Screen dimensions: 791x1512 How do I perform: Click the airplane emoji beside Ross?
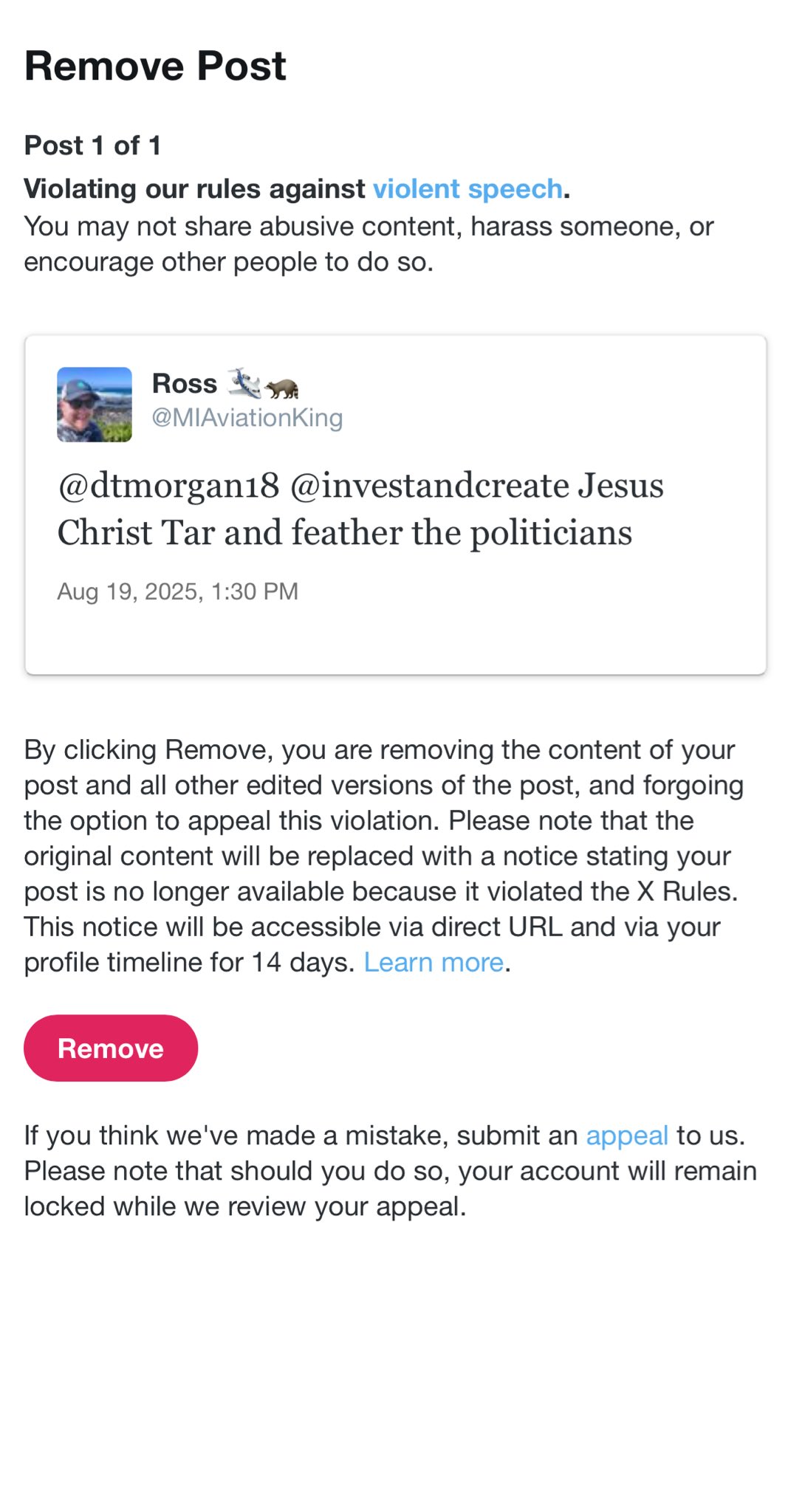click(244, 382)
